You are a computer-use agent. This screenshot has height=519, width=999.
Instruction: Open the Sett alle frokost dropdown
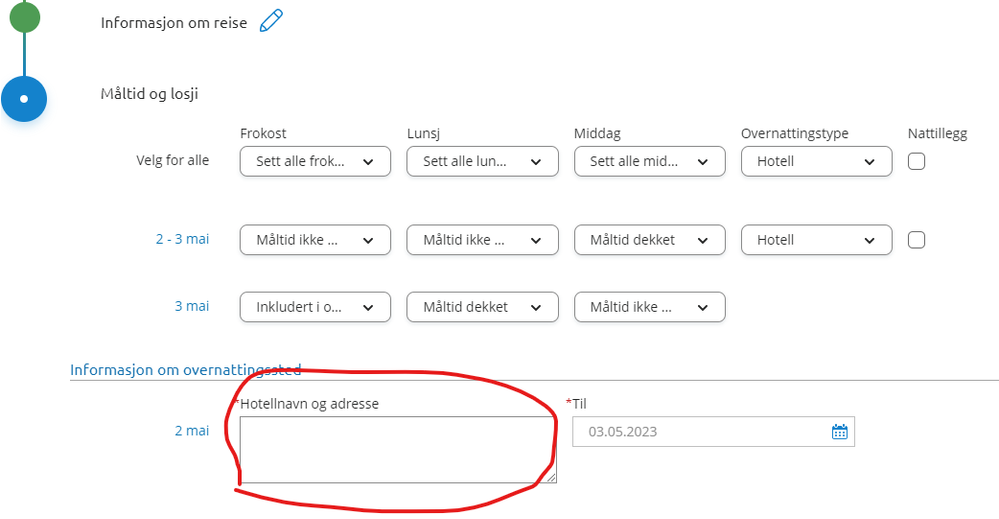coord(315,162)
